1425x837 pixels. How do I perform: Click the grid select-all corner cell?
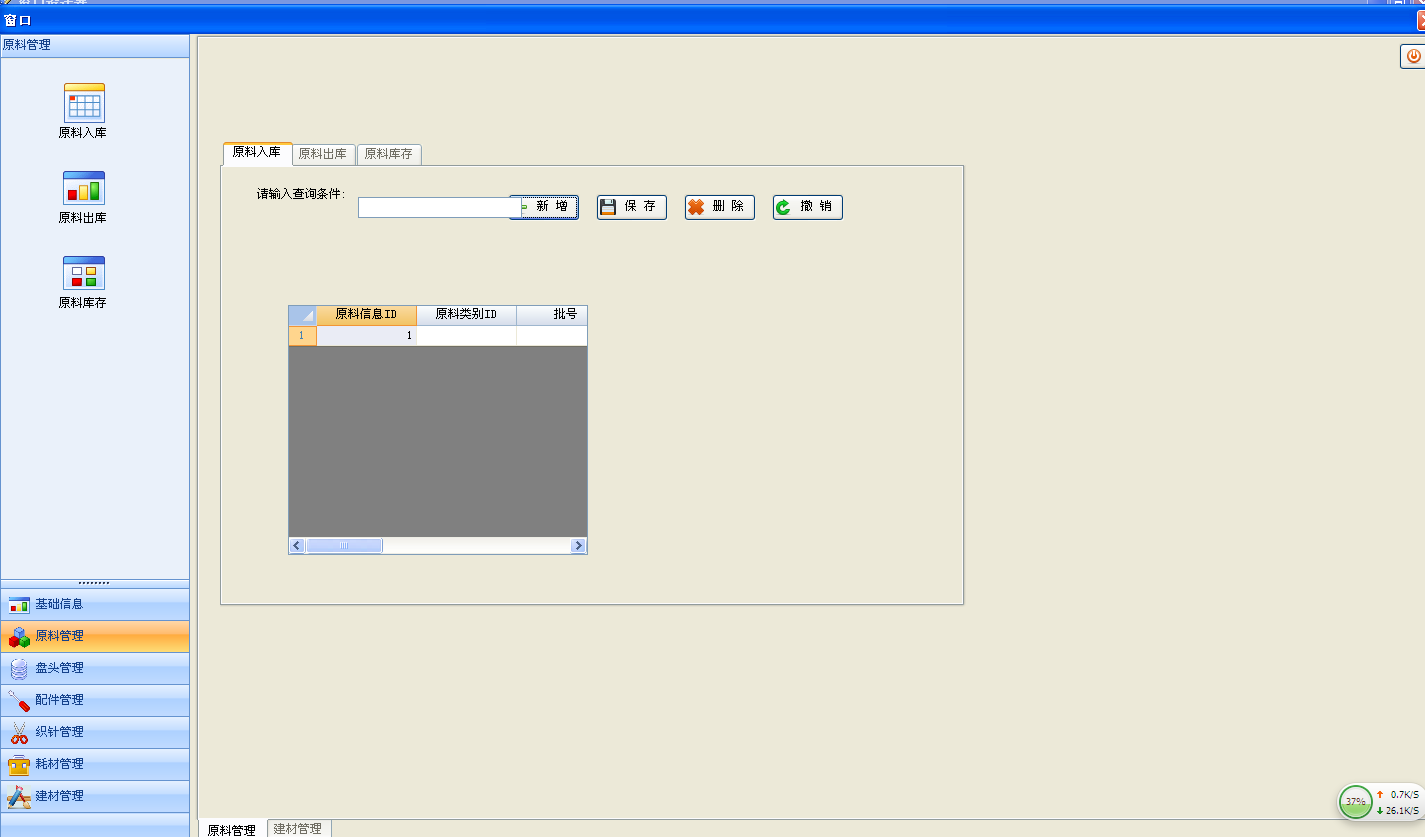[303, 315]
